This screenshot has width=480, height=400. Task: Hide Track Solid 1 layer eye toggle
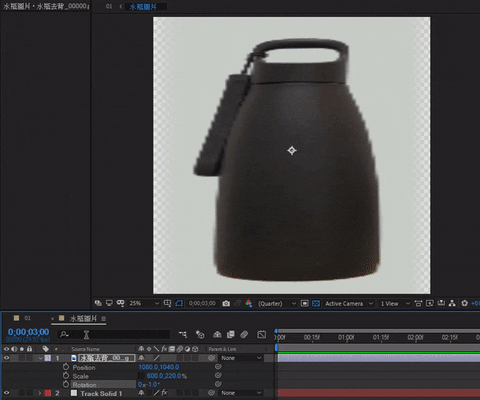tap(6, 393)
